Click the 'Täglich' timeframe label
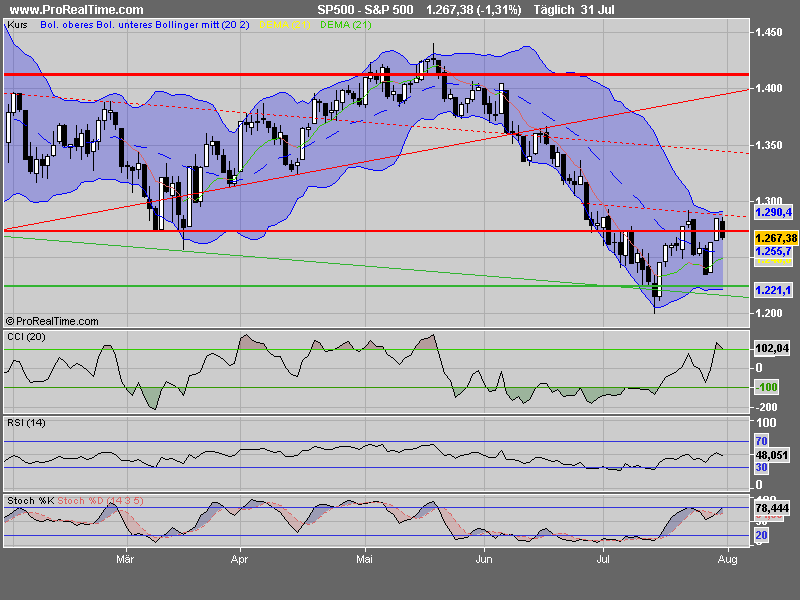Image resolution: width=800 pixels, height=600 pixels. [554, 10]
